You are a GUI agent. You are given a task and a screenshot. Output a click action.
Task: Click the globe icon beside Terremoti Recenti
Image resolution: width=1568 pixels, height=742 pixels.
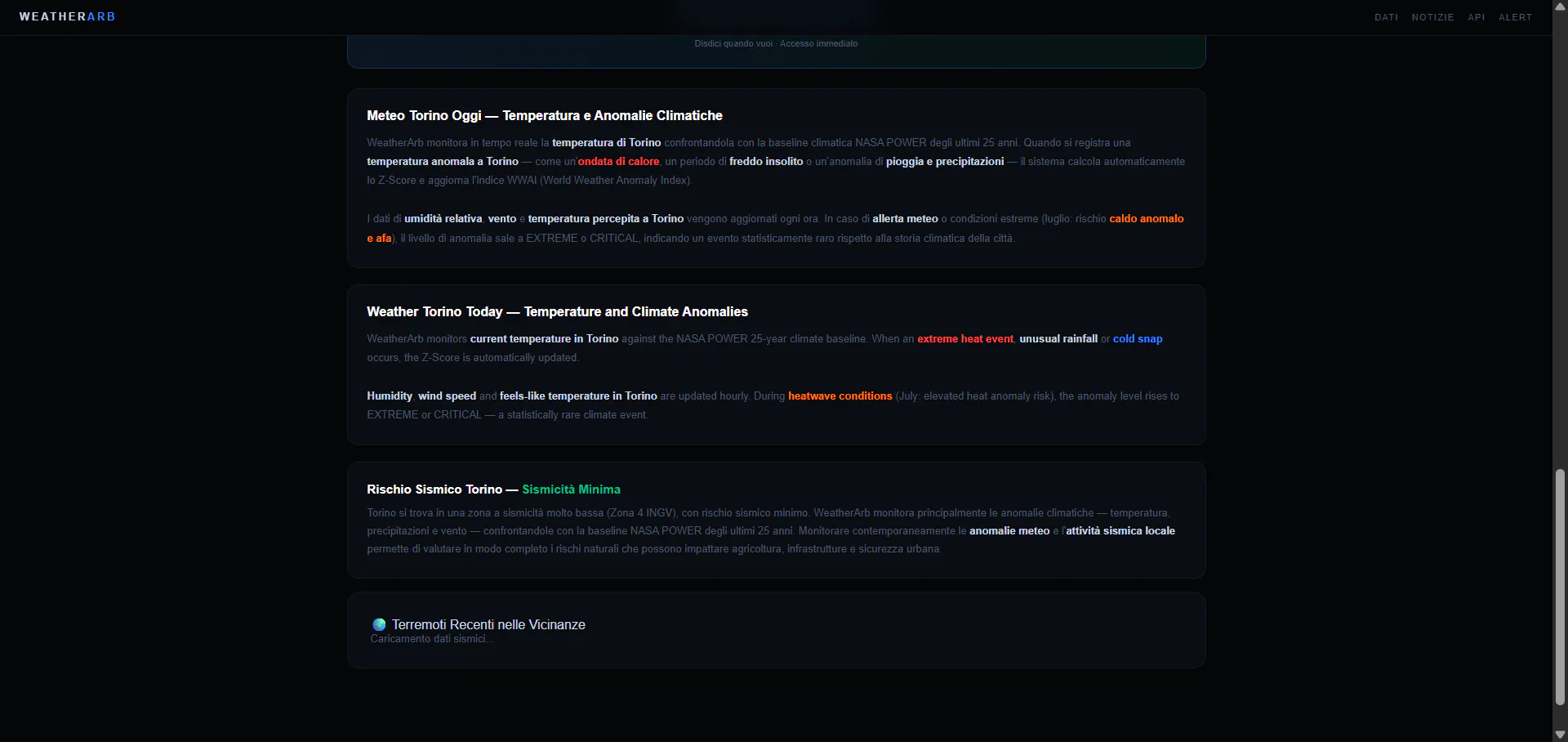(x=379, y=624)
